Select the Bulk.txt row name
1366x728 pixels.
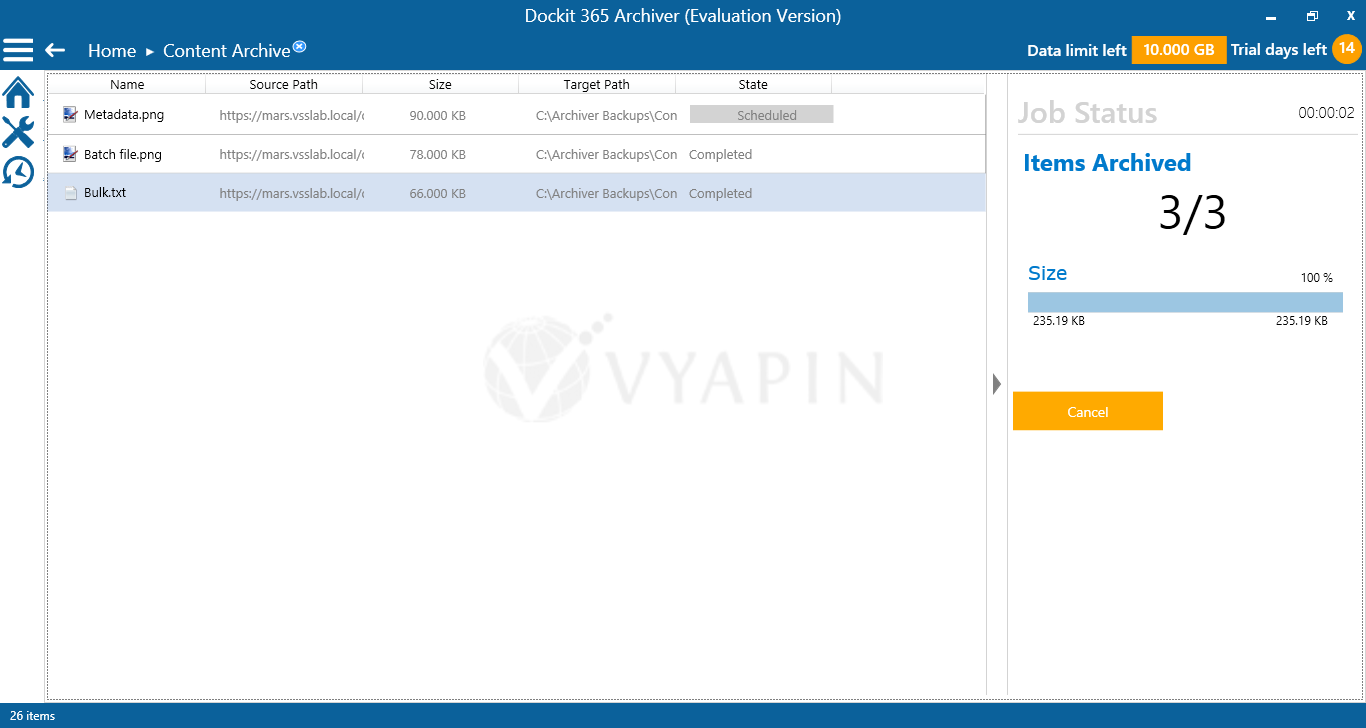click(105, 193)
